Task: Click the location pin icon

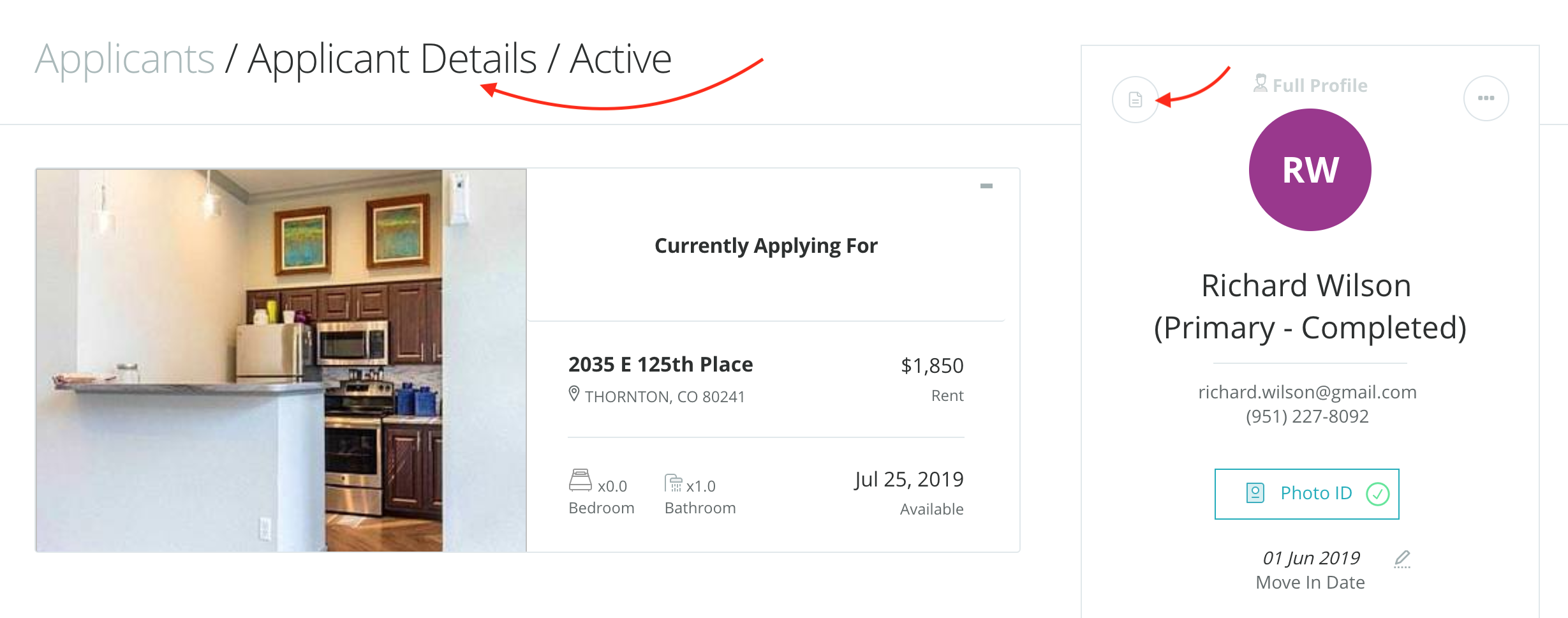Action: point(574,395)
